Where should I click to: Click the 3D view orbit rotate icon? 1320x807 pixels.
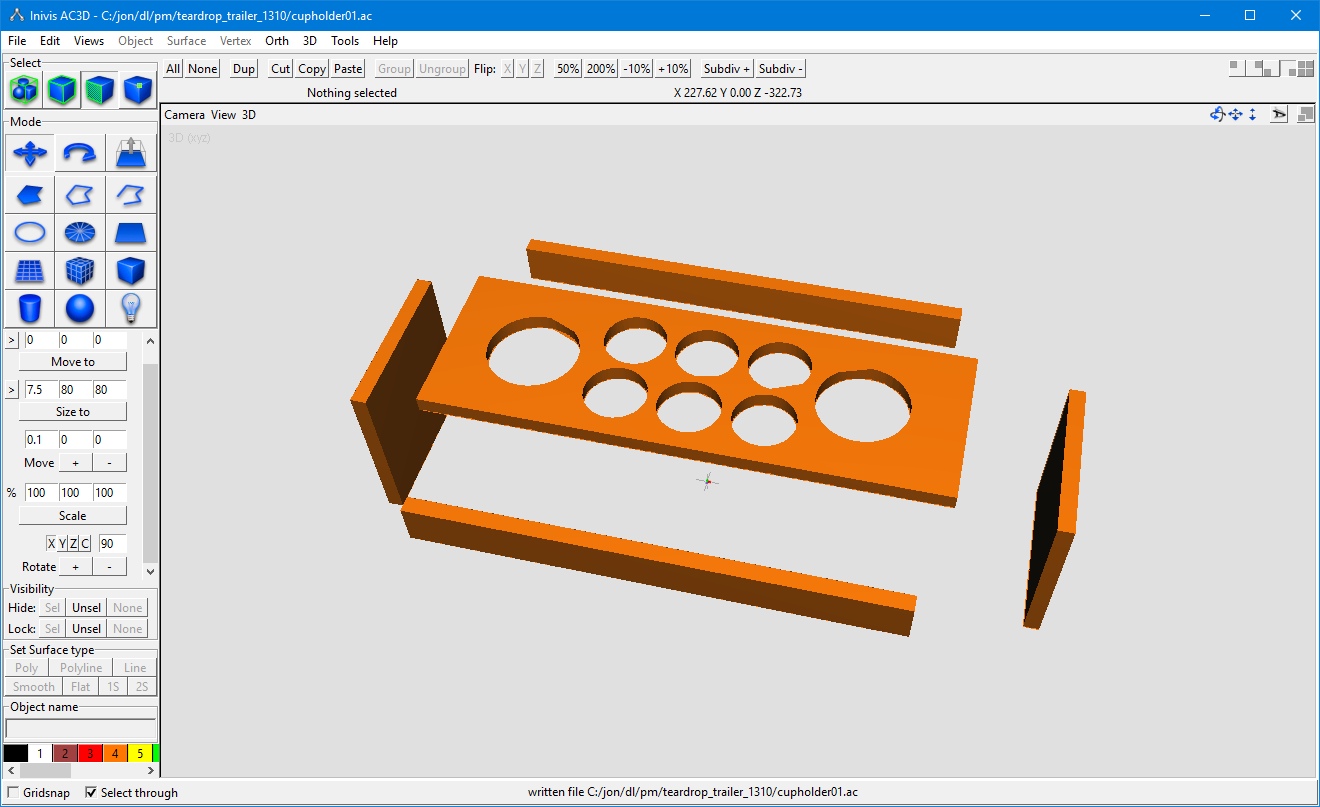[1217, 115]
